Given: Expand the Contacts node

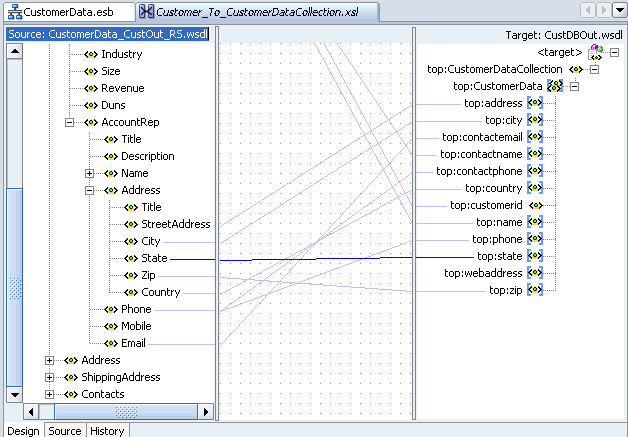Looking at the screenshot, I should pos(49,395).
